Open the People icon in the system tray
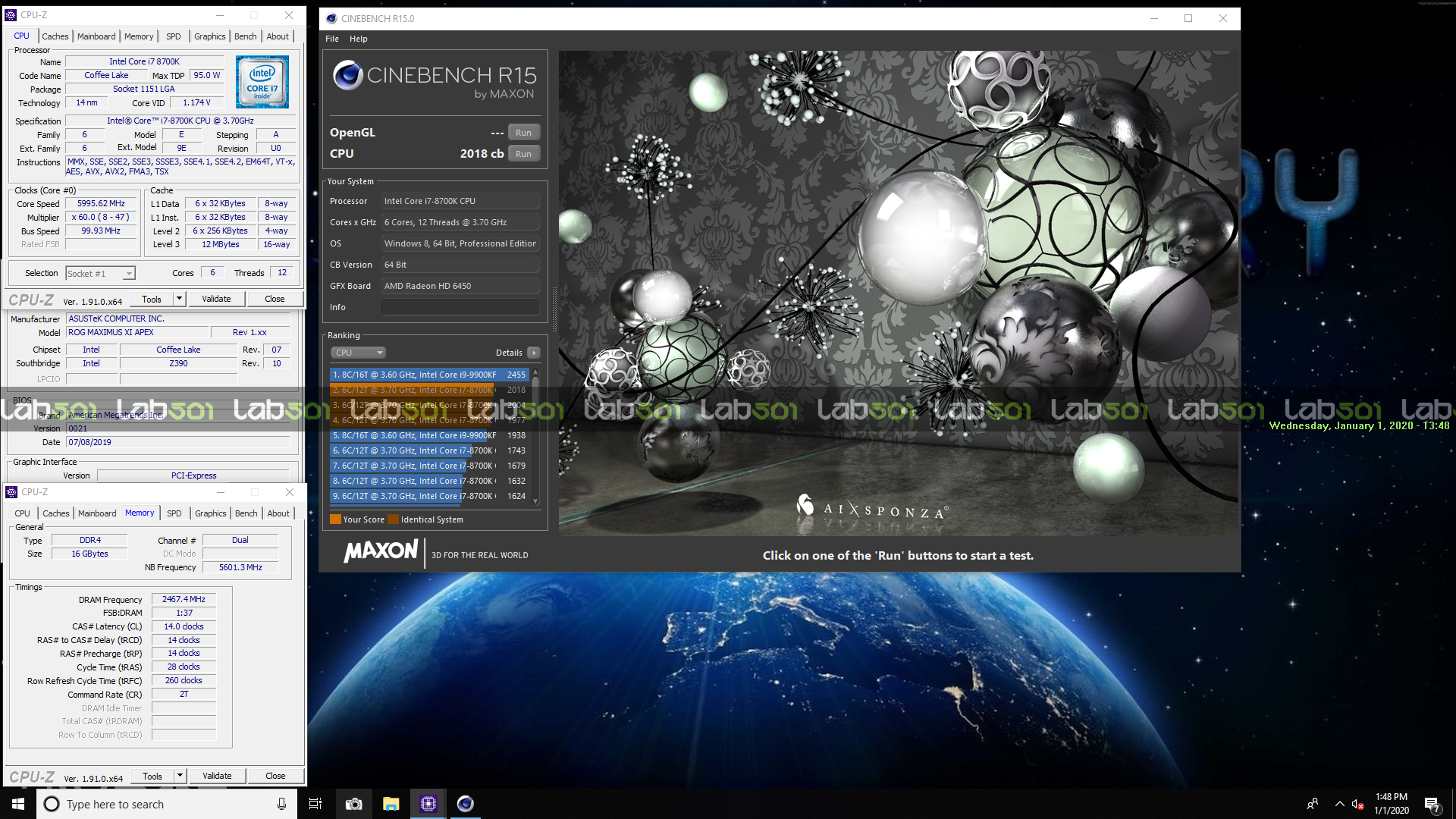Viewport: 1456px width, 819px height. tap(1313, 804)
